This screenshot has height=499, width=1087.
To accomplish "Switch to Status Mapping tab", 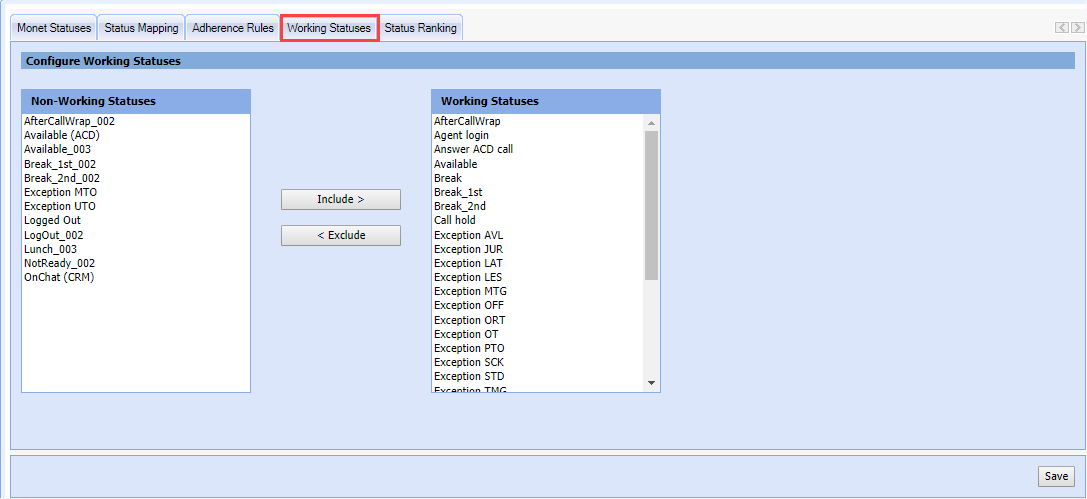I will click(141, 28).
